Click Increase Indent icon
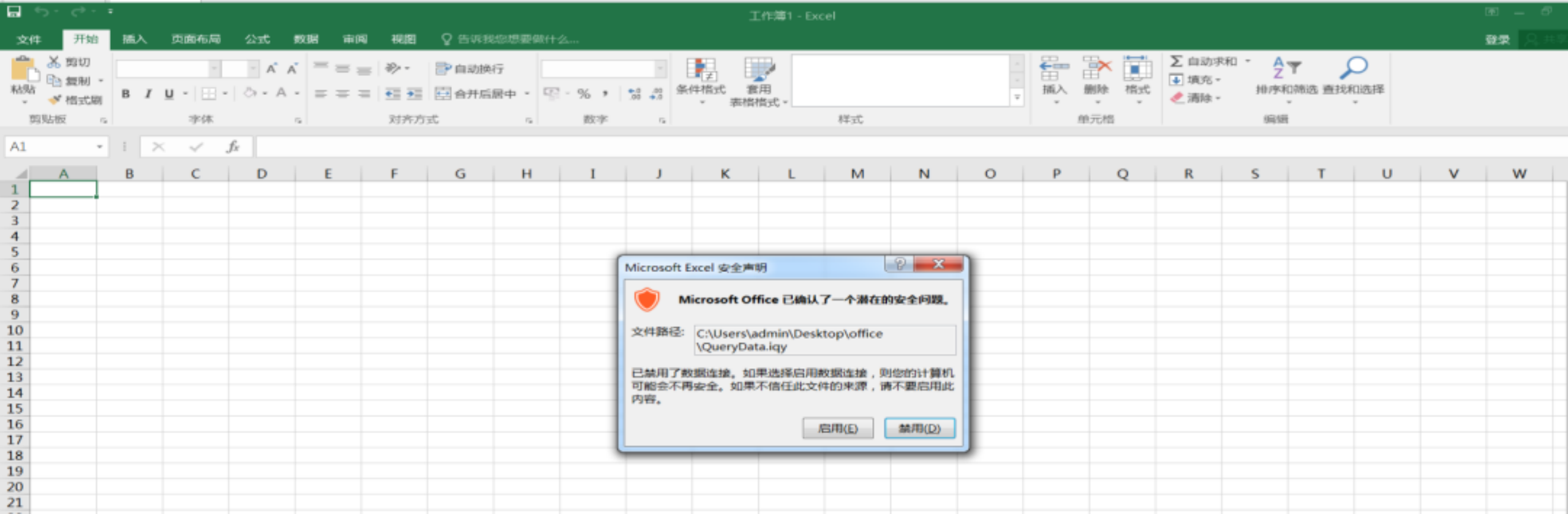 coord(415,94)
